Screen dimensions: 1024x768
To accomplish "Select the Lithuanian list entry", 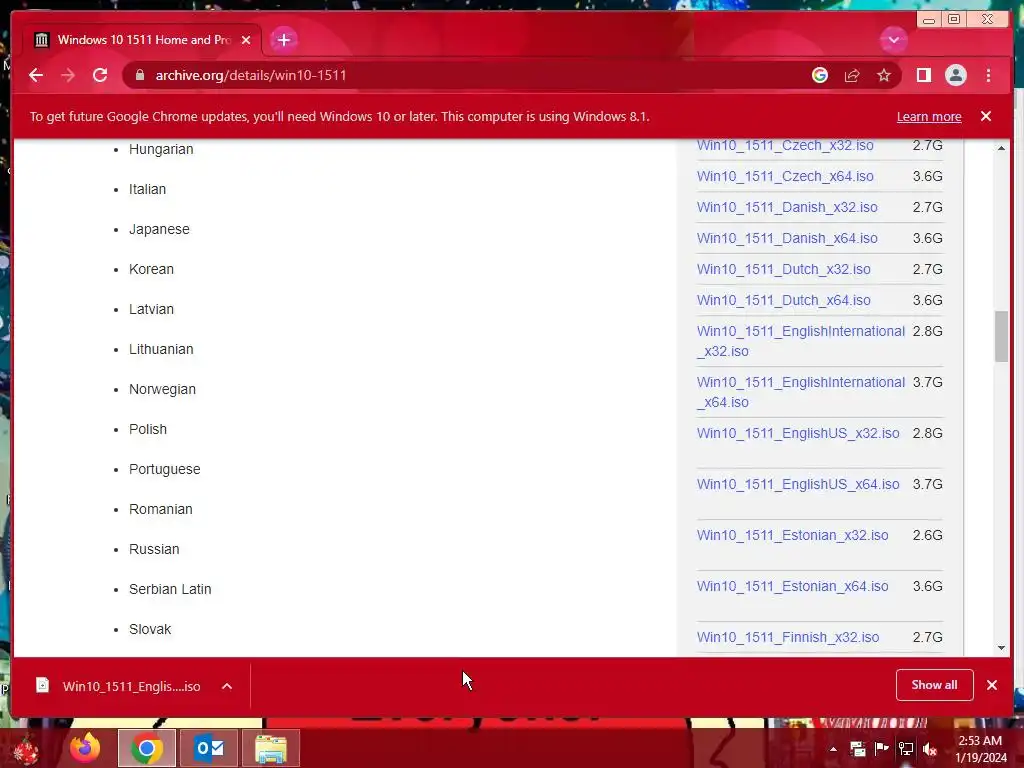I will point(161,349).
